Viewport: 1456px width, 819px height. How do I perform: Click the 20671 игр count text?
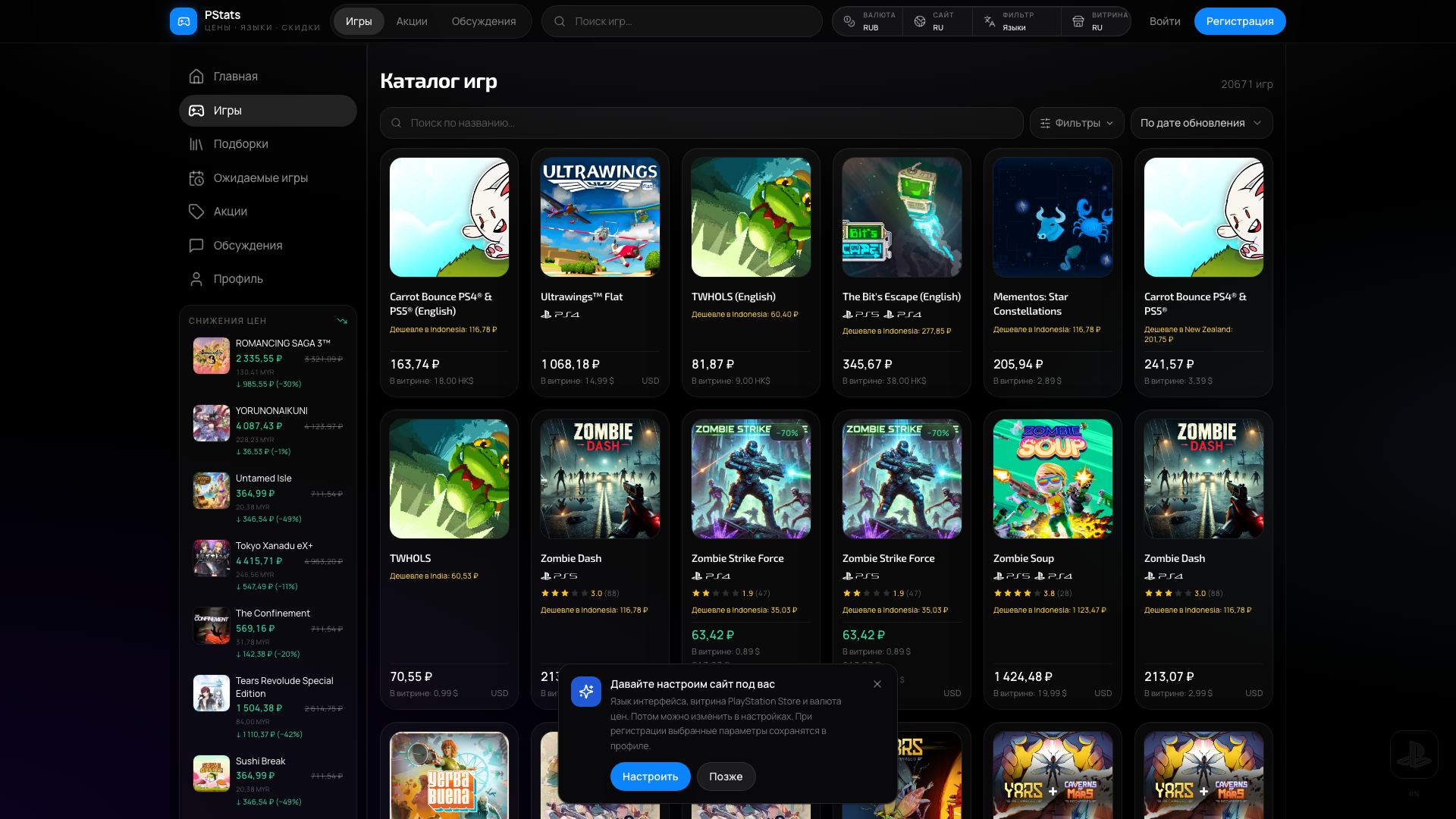pos(1247,84)
